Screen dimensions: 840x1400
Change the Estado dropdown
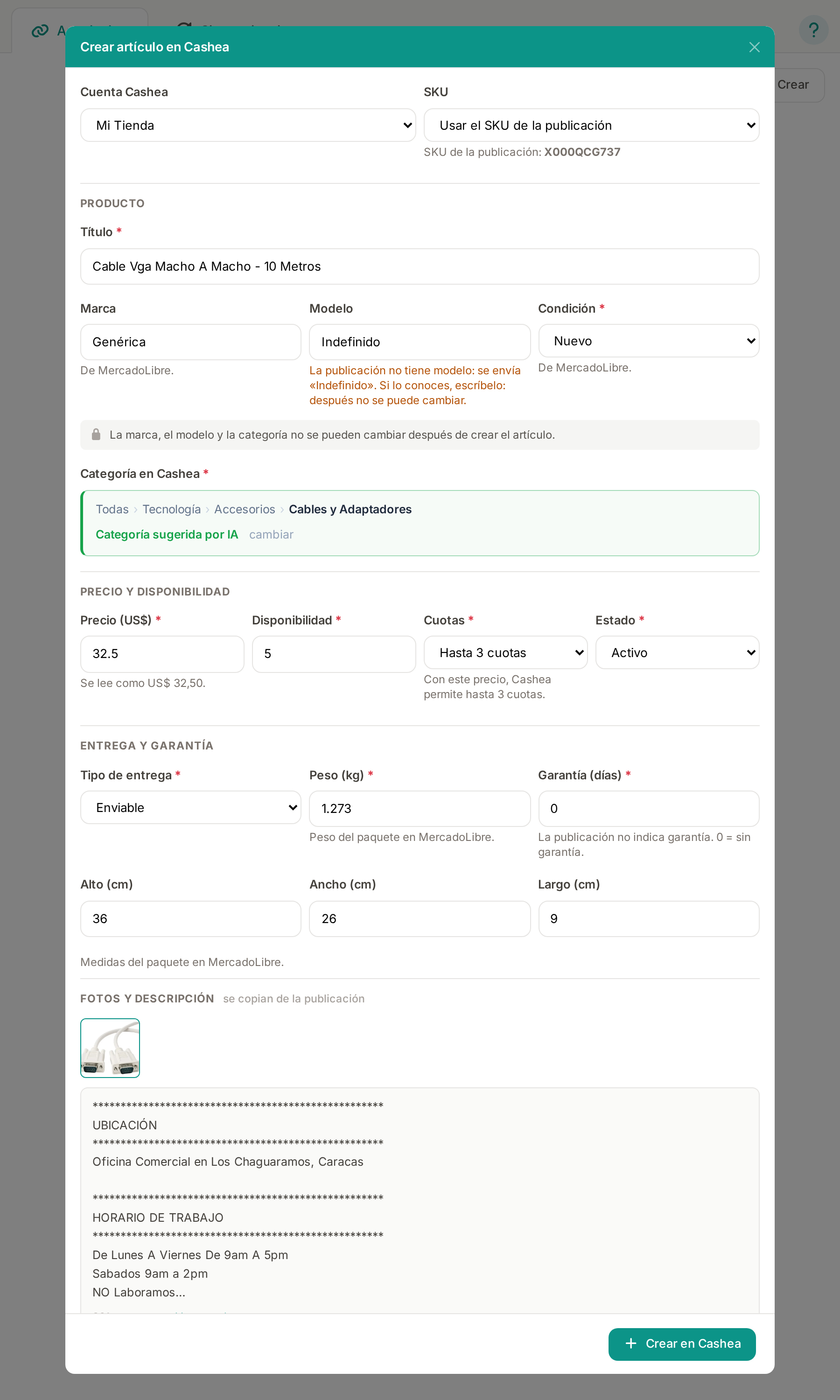pyautogui.click(x=677, y=652)
